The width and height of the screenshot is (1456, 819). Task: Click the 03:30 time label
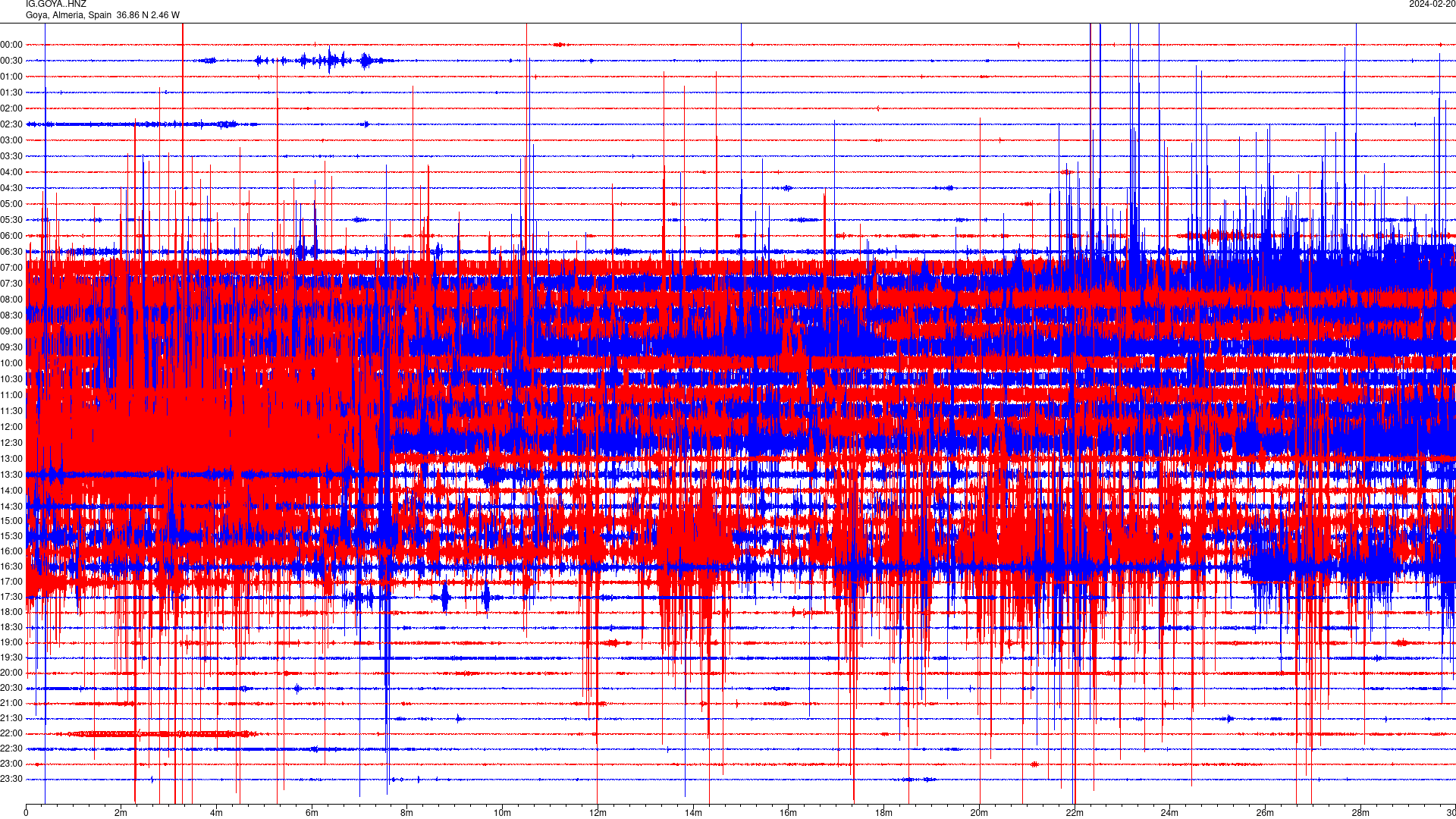[11, 156]
